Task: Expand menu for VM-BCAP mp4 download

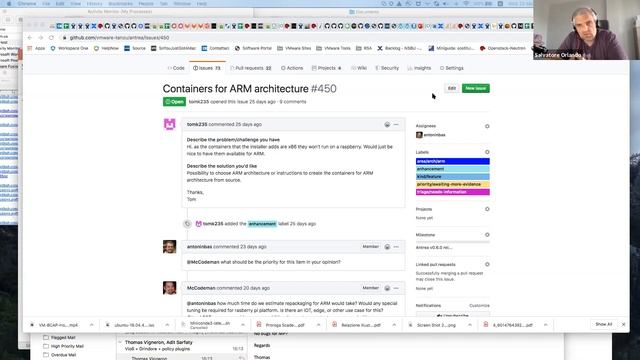Action: tap(91, 325)
